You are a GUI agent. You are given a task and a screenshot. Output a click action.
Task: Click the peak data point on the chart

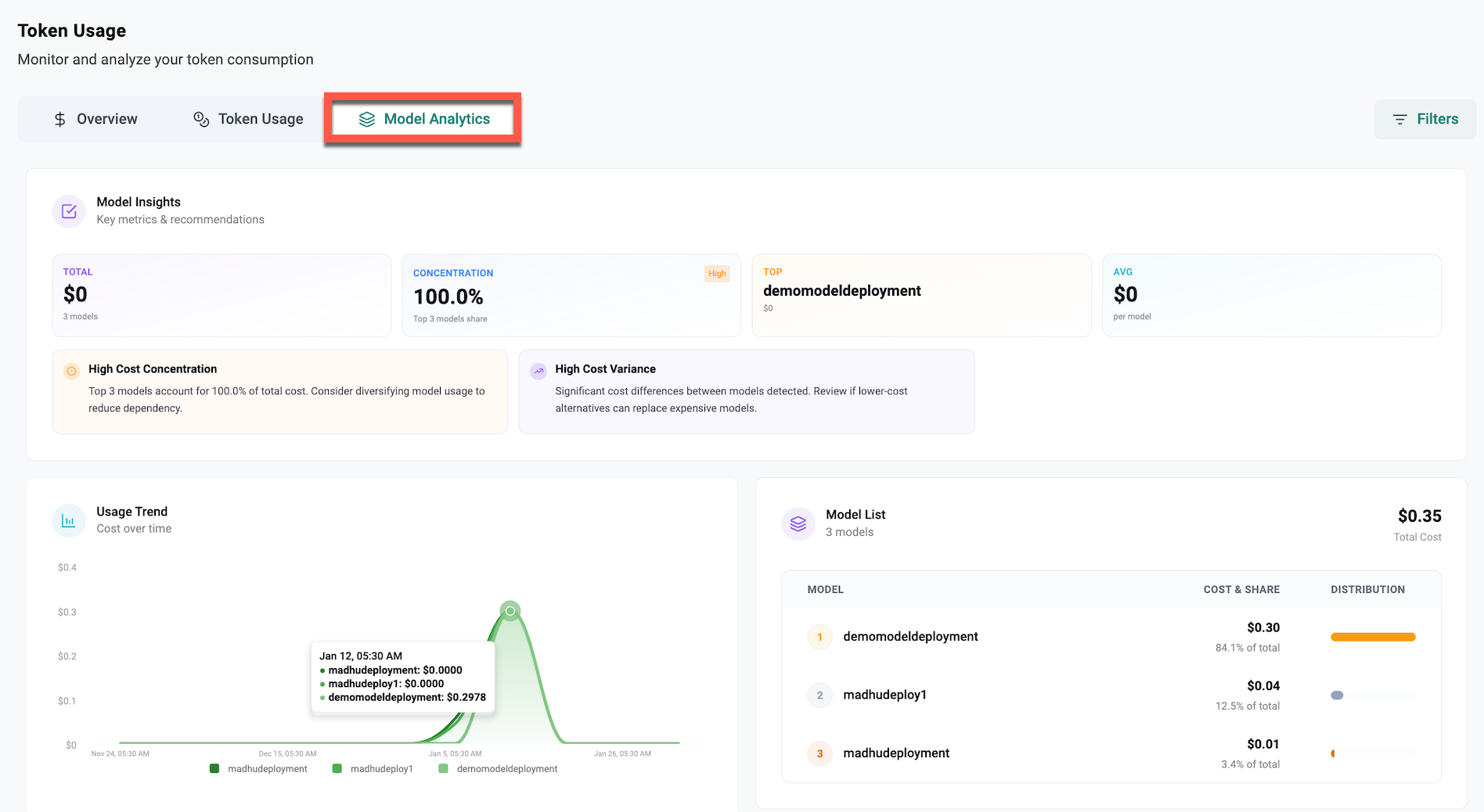tap(510, 611)
